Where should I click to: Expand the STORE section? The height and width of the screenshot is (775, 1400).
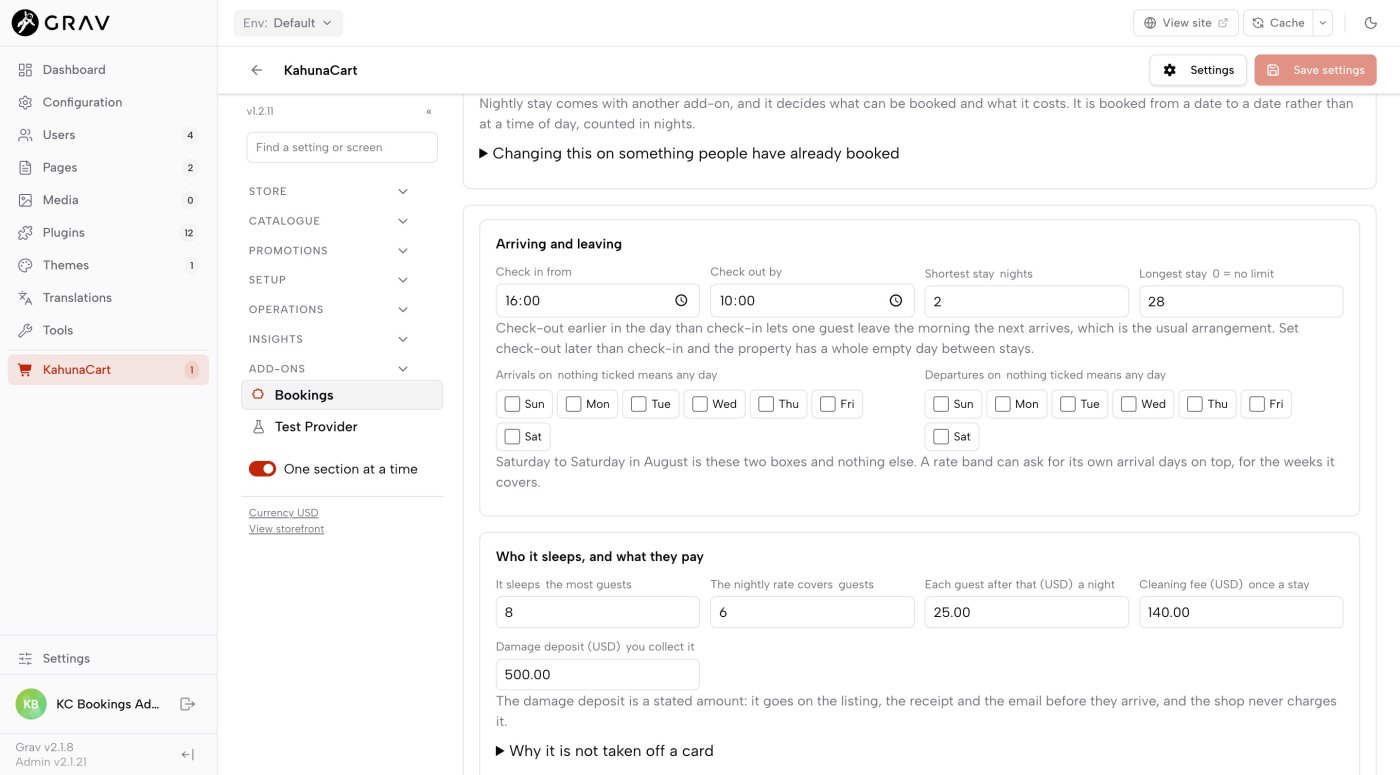coord(329,191)
